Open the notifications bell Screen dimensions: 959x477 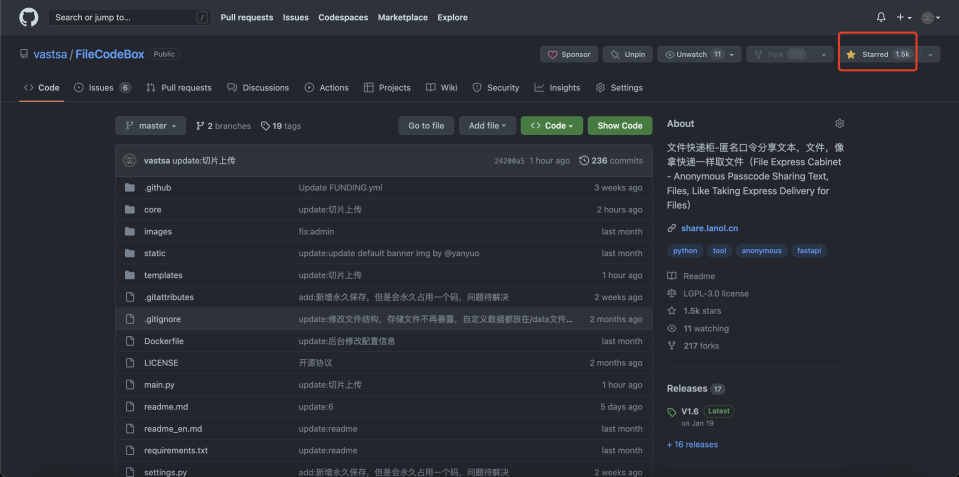881,18
